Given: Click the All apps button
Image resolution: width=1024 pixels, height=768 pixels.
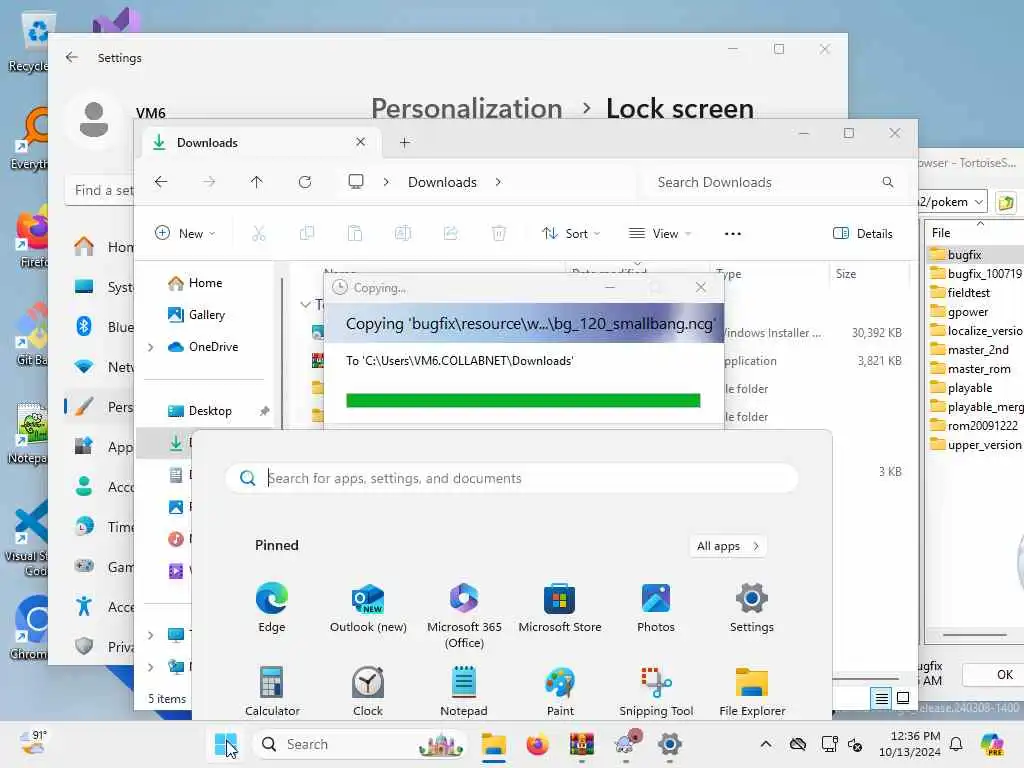Looking at the screenshot, I should point(728,546).
